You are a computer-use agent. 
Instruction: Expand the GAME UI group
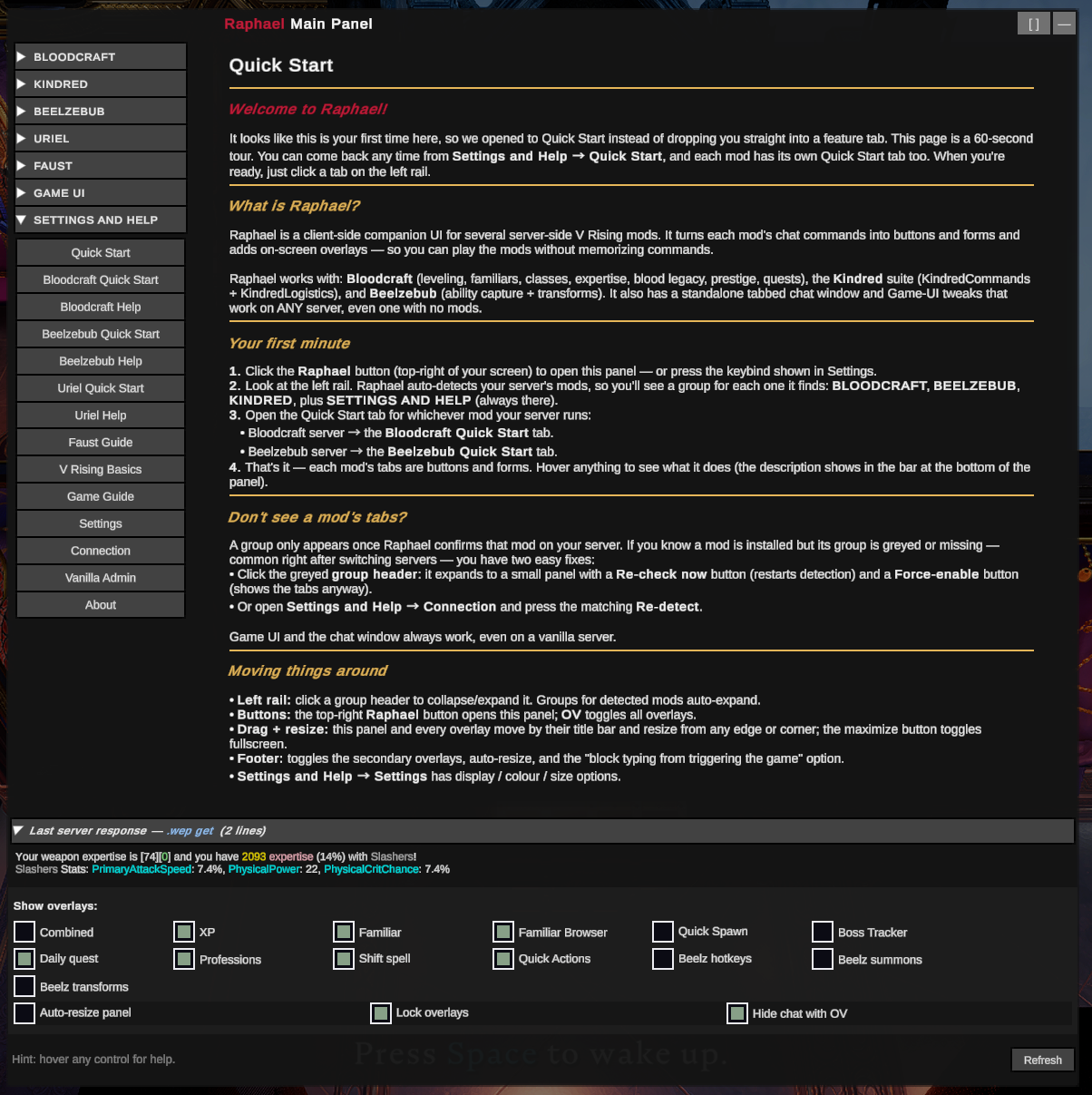pos(101,192)
